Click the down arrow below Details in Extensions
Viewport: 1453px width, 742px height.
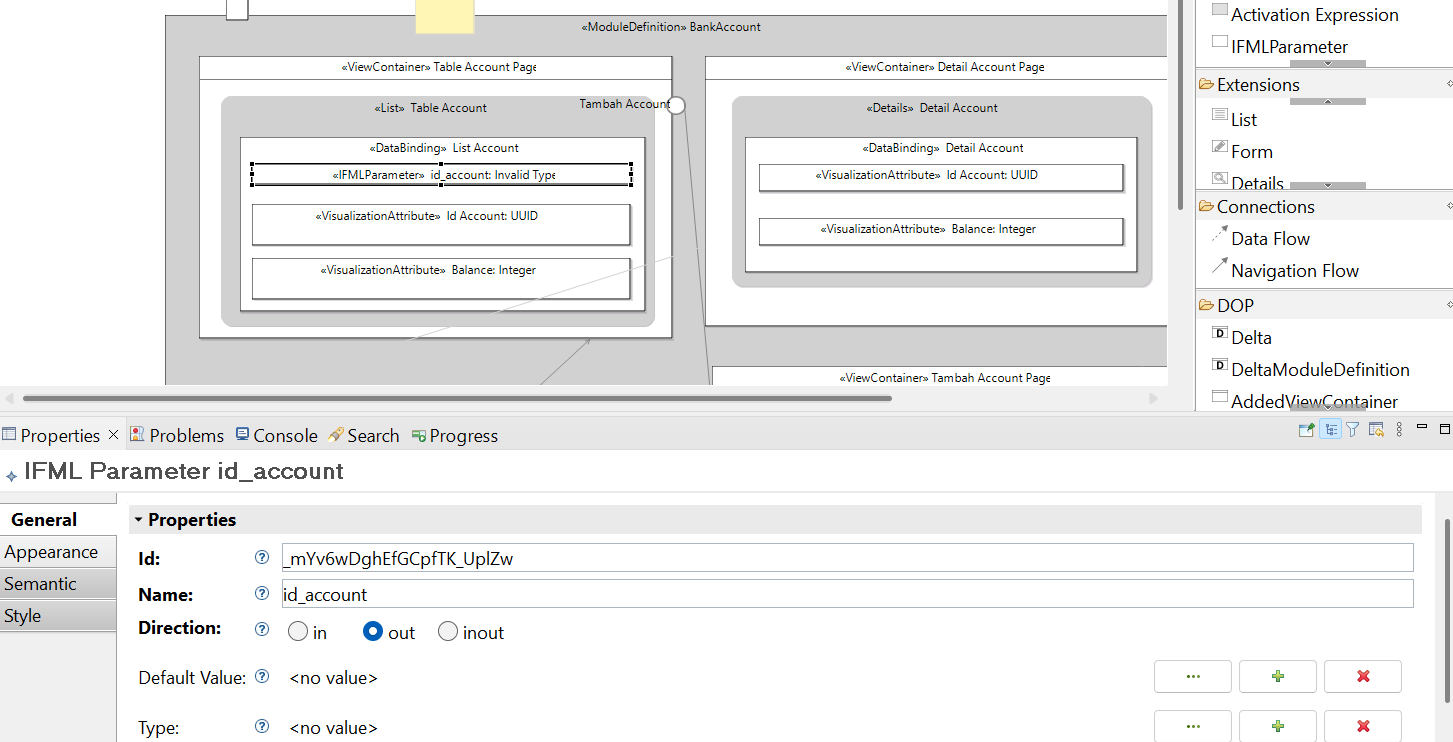click(x=1328, y=185)
